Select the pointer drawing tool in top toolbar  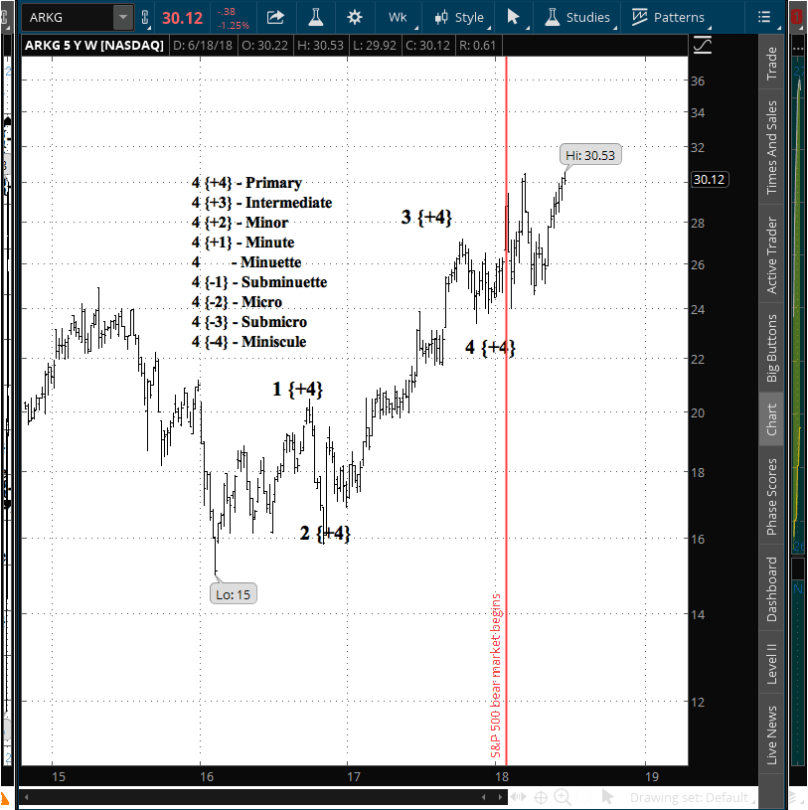(513, 17)
